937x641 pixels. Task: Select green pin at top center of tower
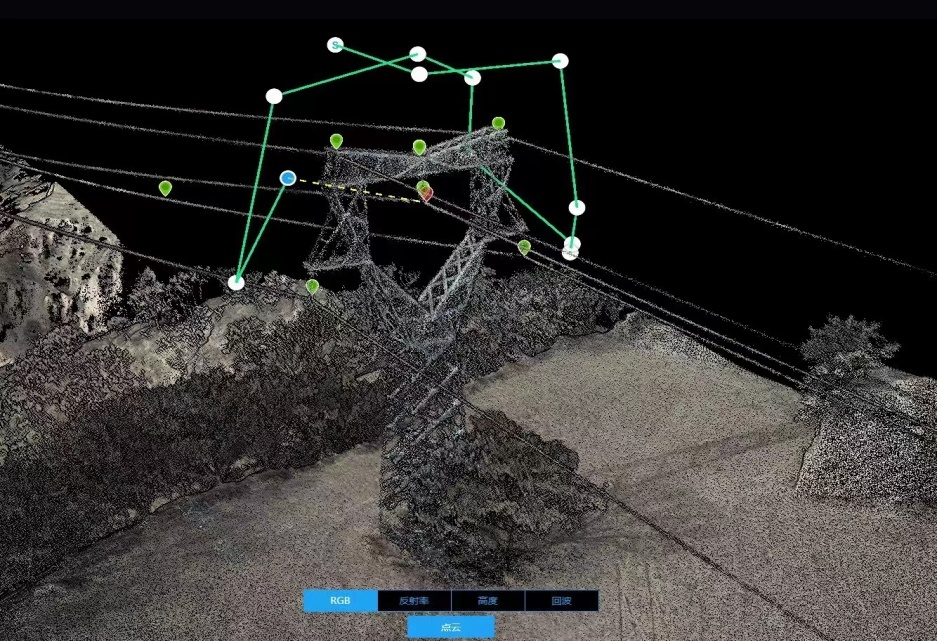tap(419, 147)
